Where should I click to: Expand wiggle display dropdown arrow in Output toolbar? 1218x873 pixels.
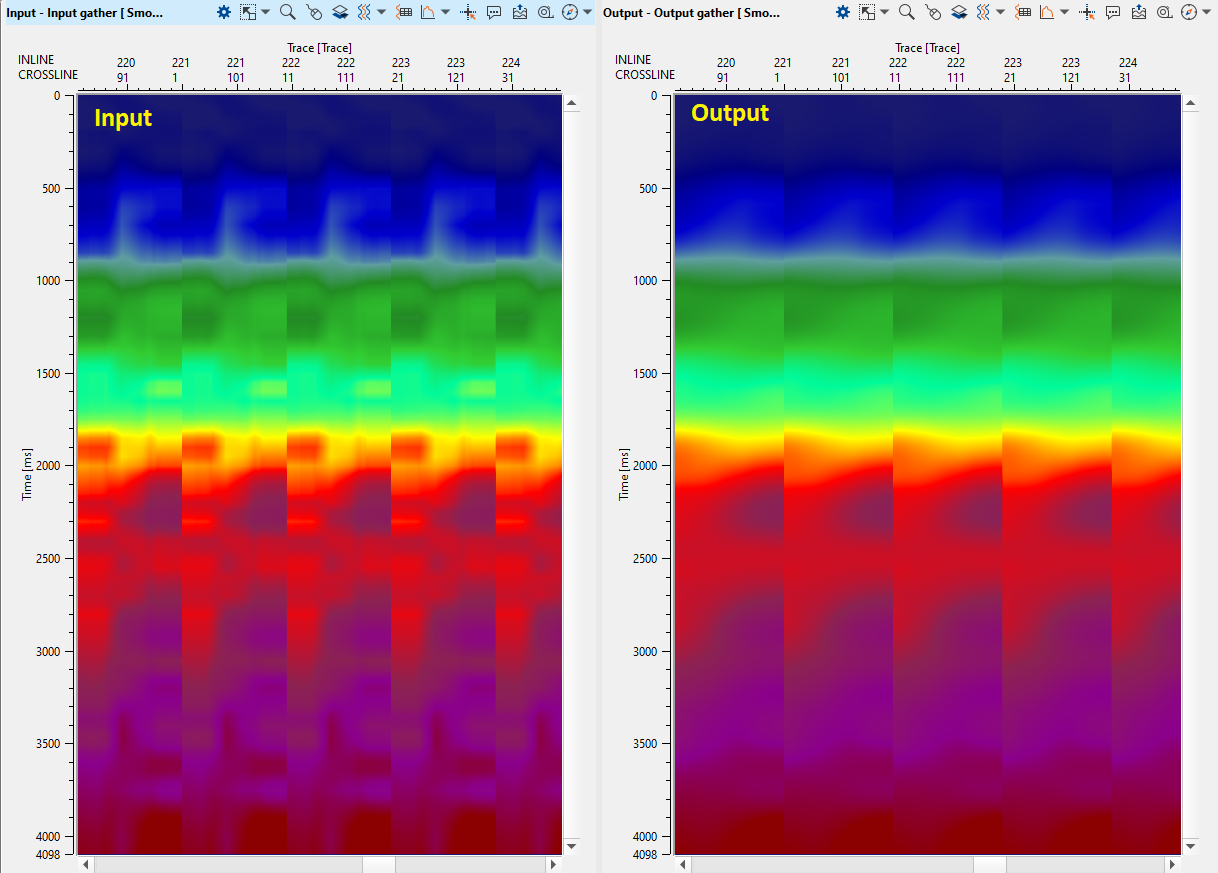1000,12
